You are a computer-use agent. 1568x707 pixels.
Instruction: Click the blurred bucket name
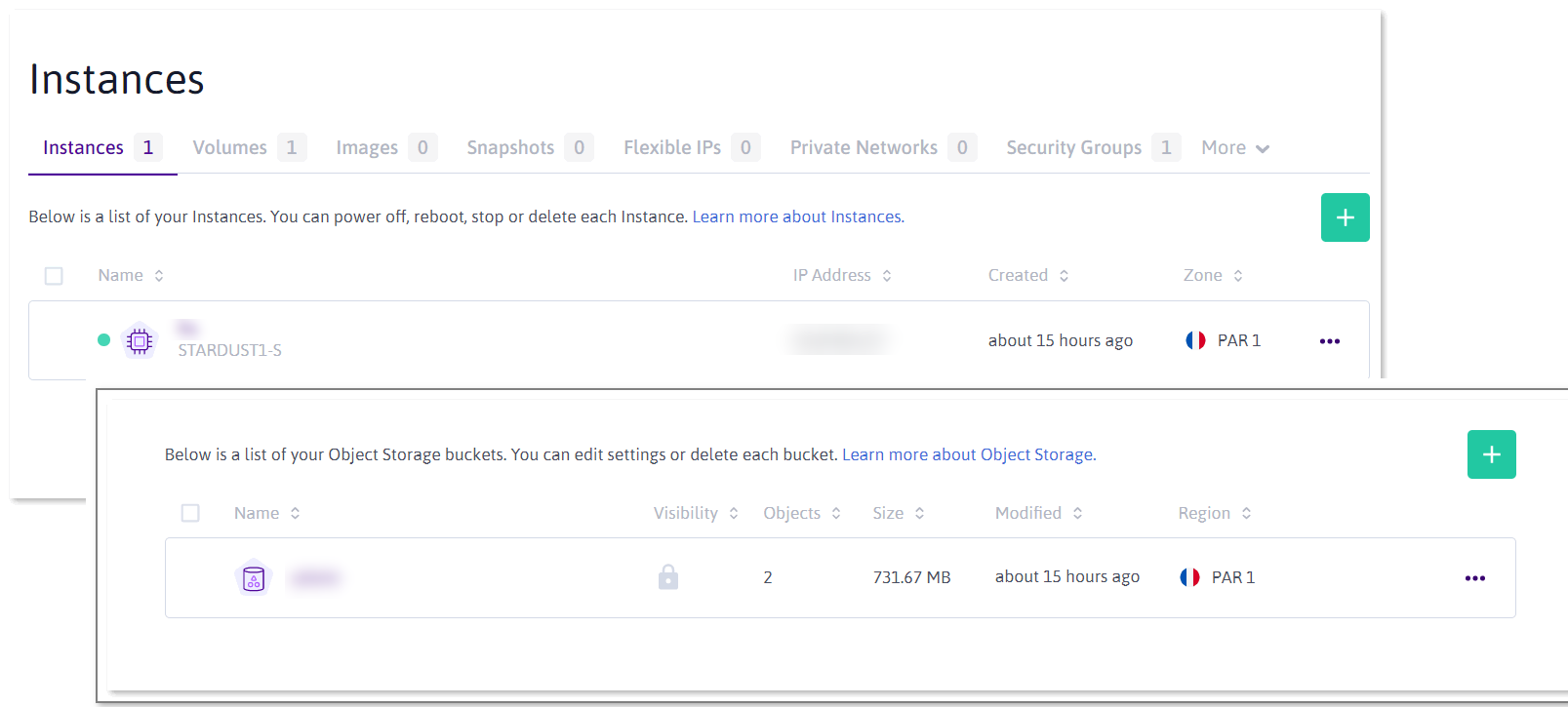[314, 578]
